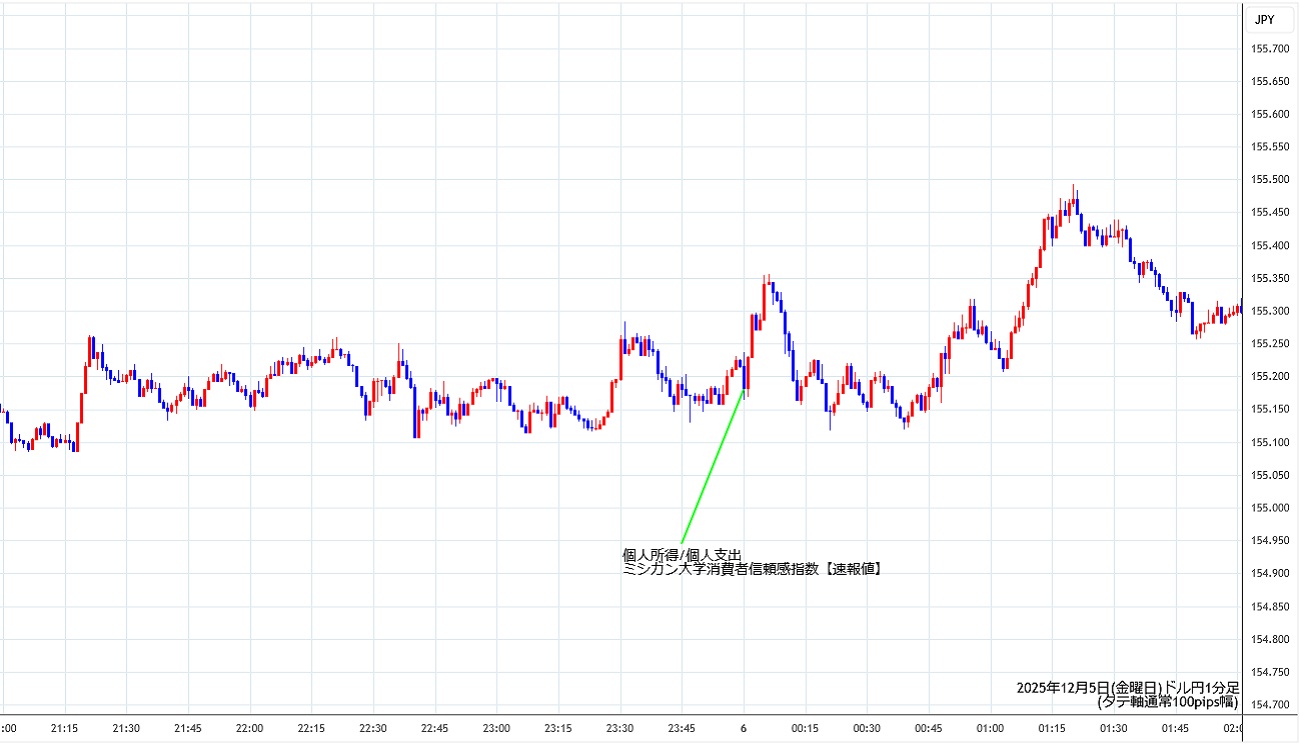Viewport: 1300px width, 745px height.
Task: Click the JPY currency label button
Action: click(x=1265, y=19)
